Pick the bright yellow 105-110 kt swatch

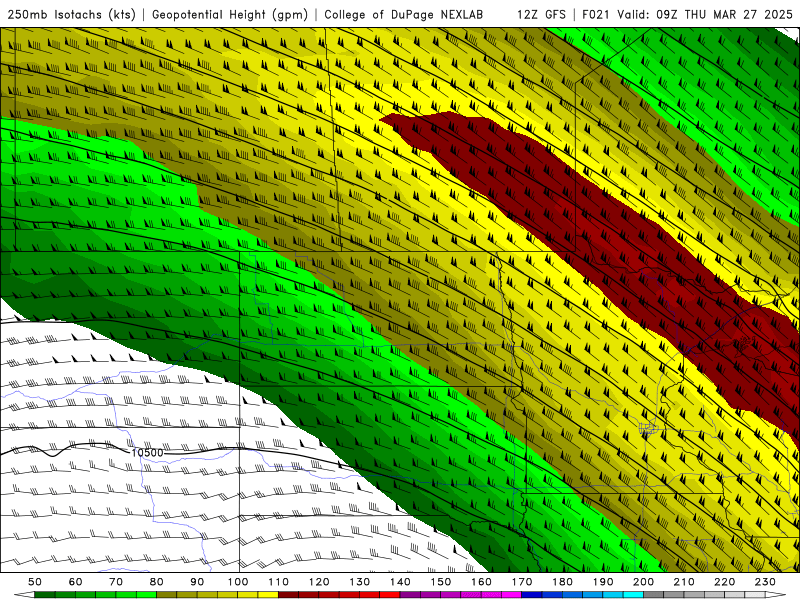(268, 595)
